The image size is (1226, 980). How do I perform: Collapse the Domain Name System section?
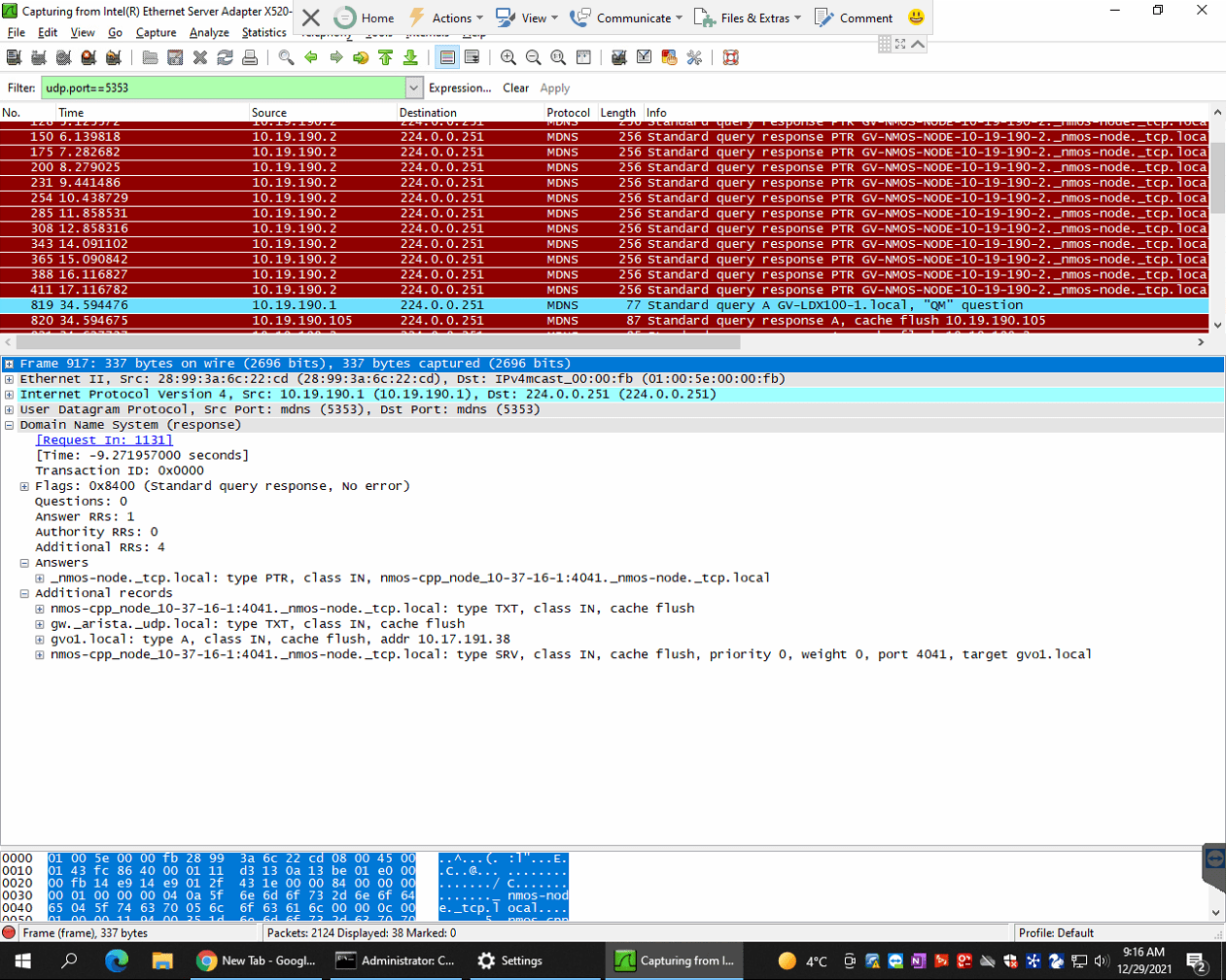(9, 425)
